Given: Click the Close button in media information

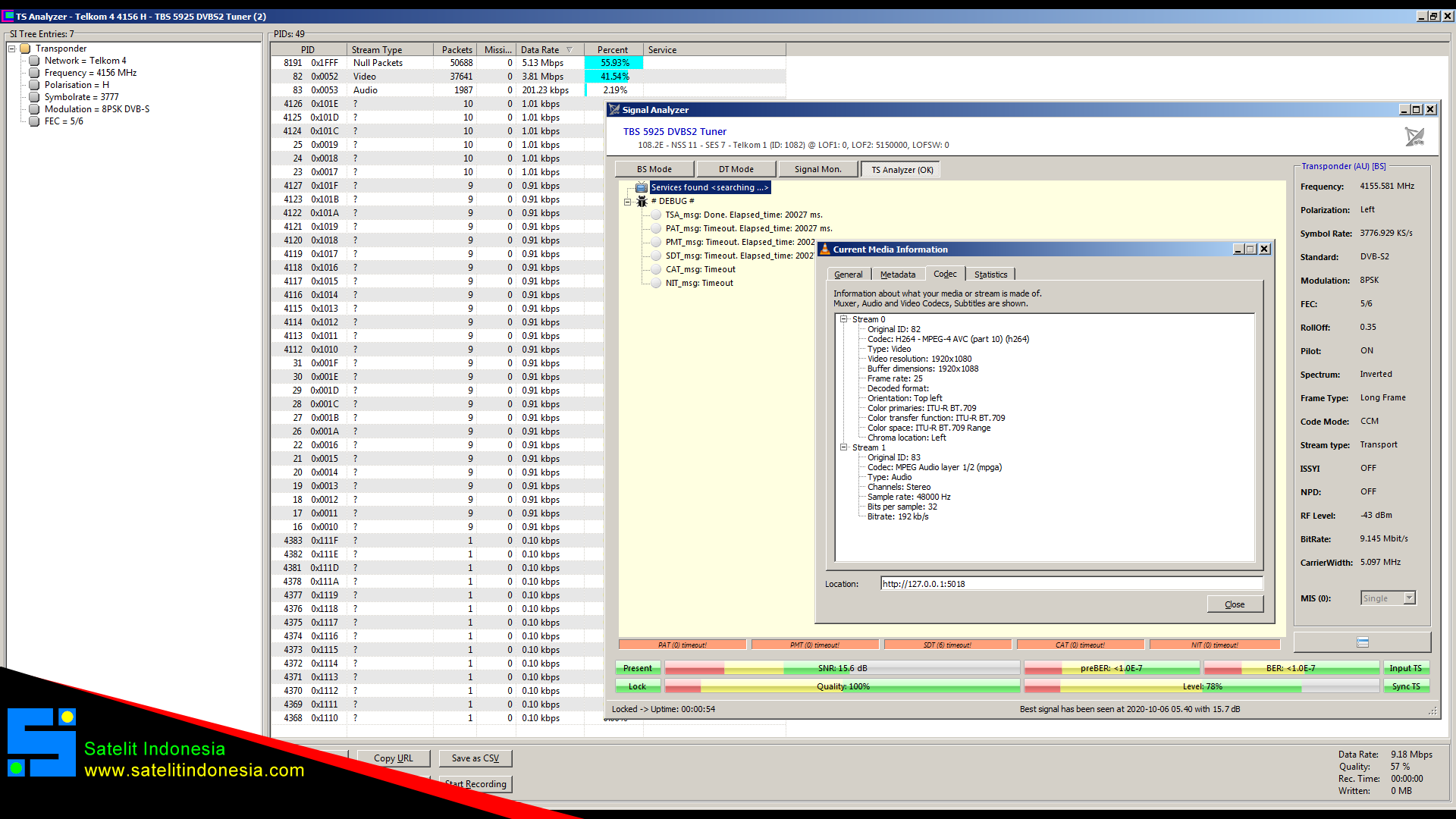Looking at the screenshot, I should pos(1235,604).
